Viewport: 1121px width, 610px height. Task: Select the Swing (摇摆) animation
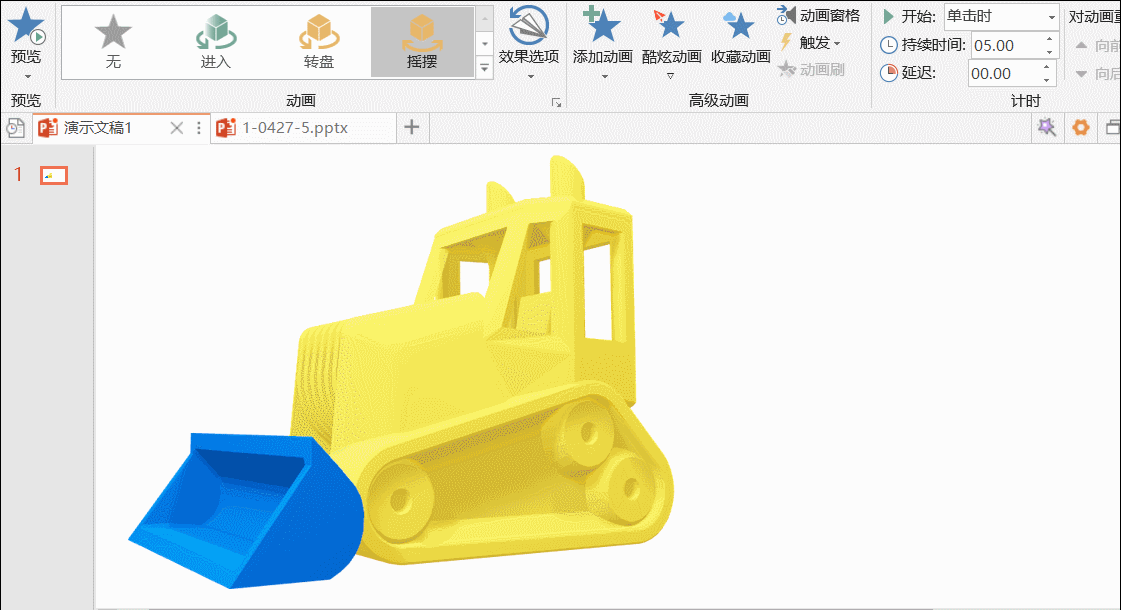click(x=422, y=41)
